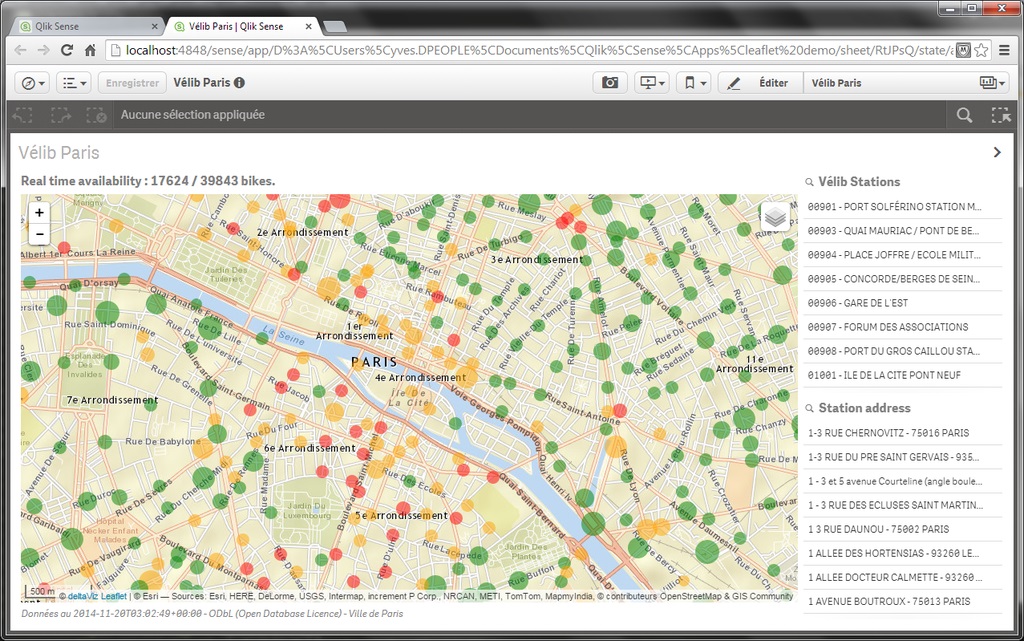Select address 1-3 RUE CHERNOVITZ - 75016 PARIS
The image size is (1024, 641).
click(x=903, y=433)
